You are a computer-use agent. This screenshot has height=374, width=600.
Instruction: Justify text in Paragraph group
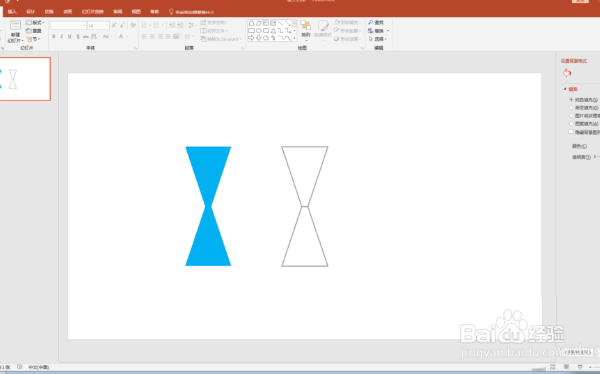click(168, 36)
